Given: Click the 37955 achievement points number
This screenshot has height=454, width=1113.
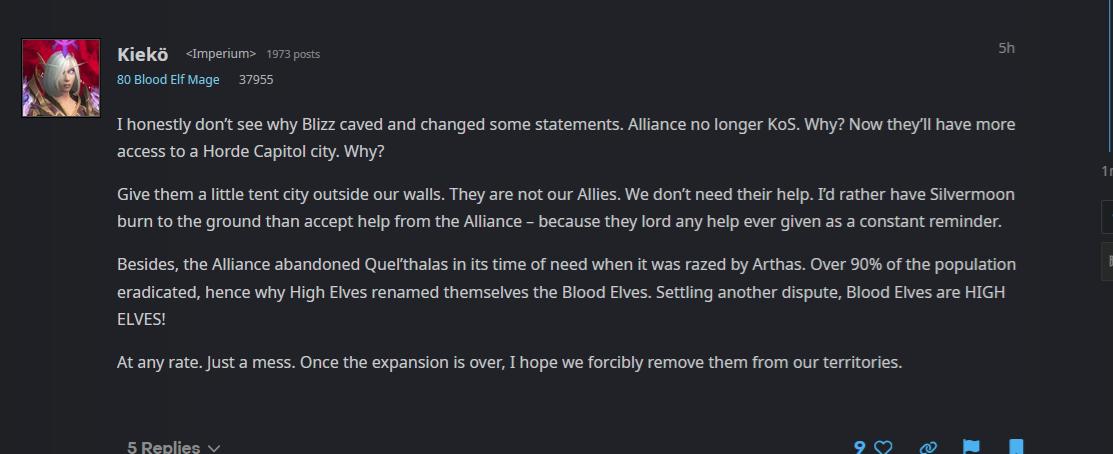Looking at the screenshot, I should [256, 79].
